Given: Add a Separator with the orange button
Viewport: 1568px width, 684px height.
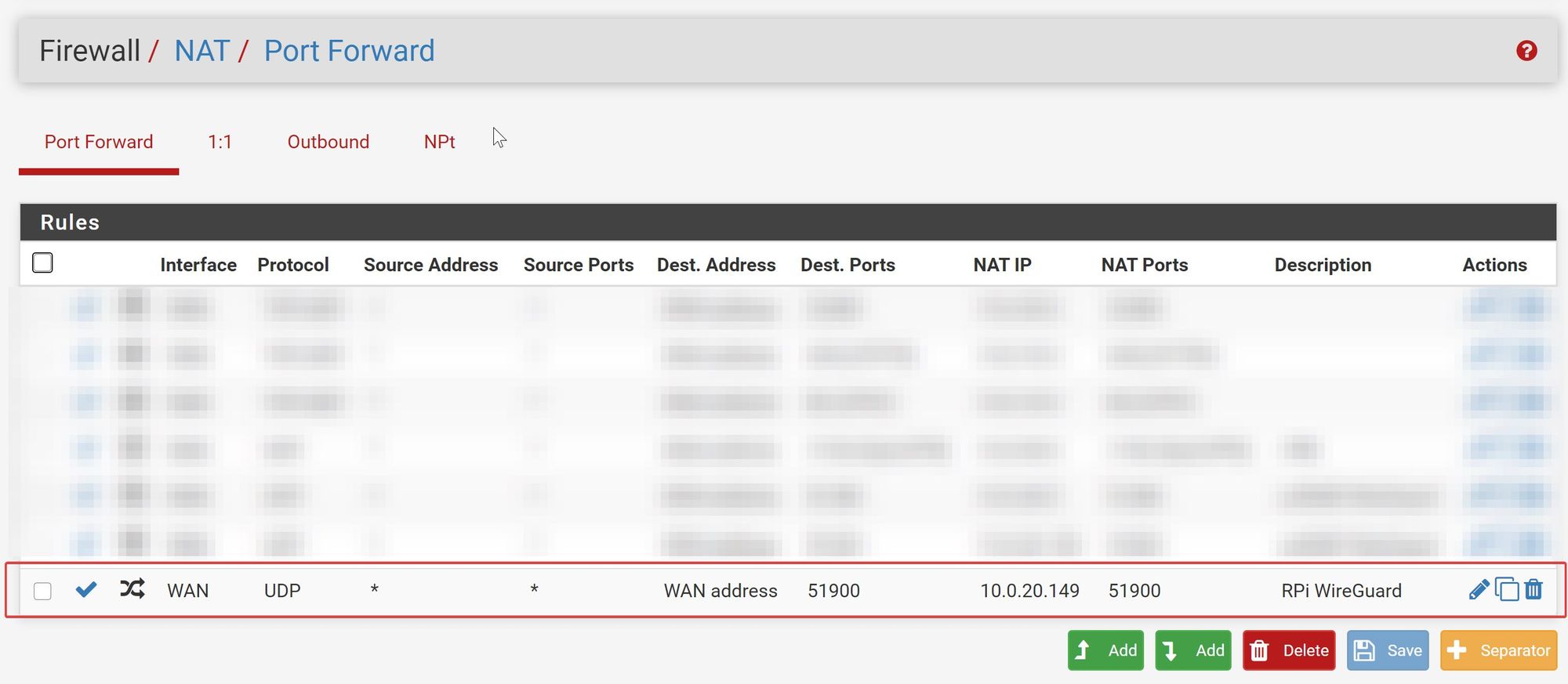Looking at the screenshot, I should 1498,650.
